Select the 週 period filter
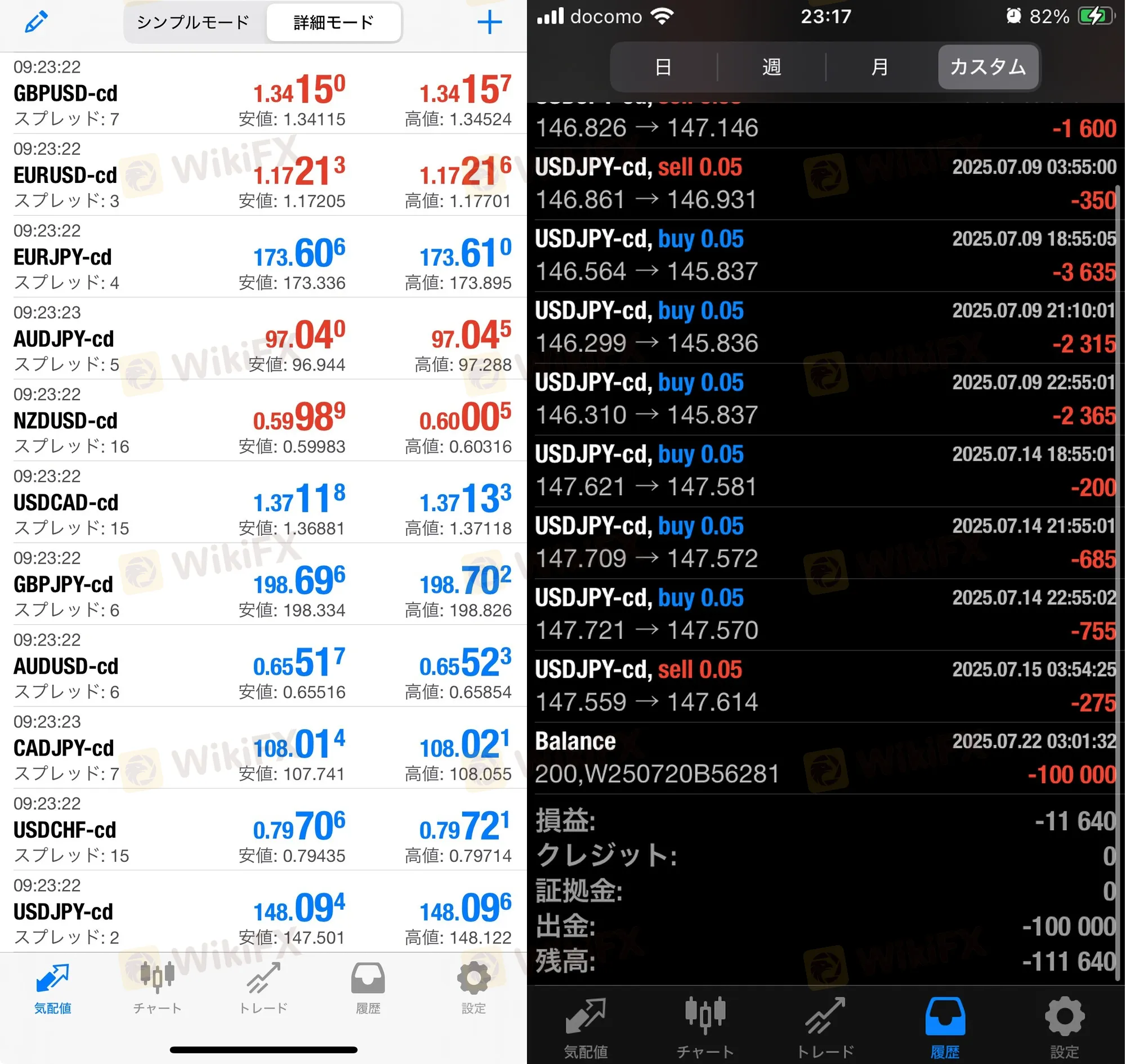This screenshot has height=1064, width=1126. [772, 67]
